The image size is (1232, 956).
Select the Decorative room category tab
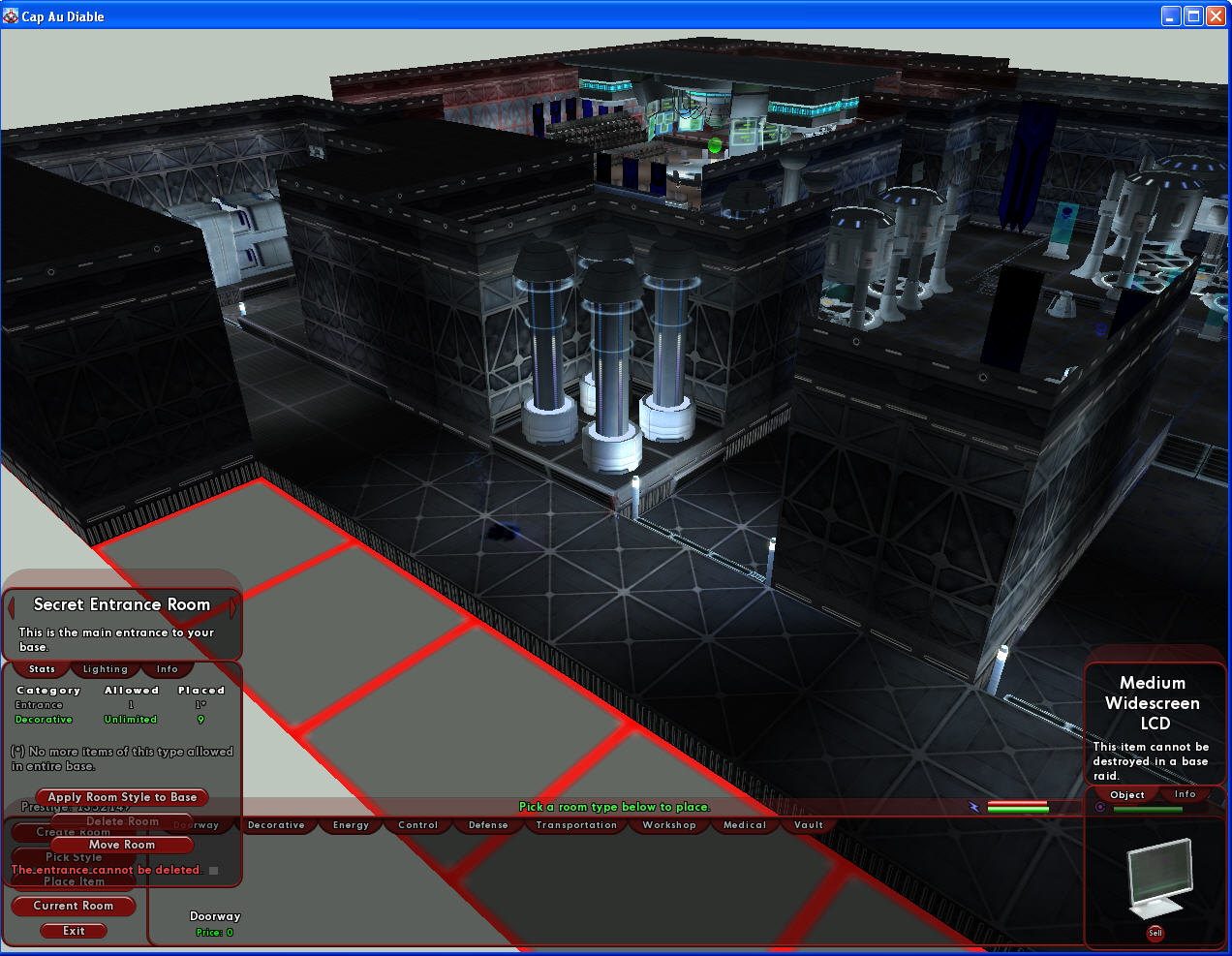pyautogui.click(x=276, y=825)
